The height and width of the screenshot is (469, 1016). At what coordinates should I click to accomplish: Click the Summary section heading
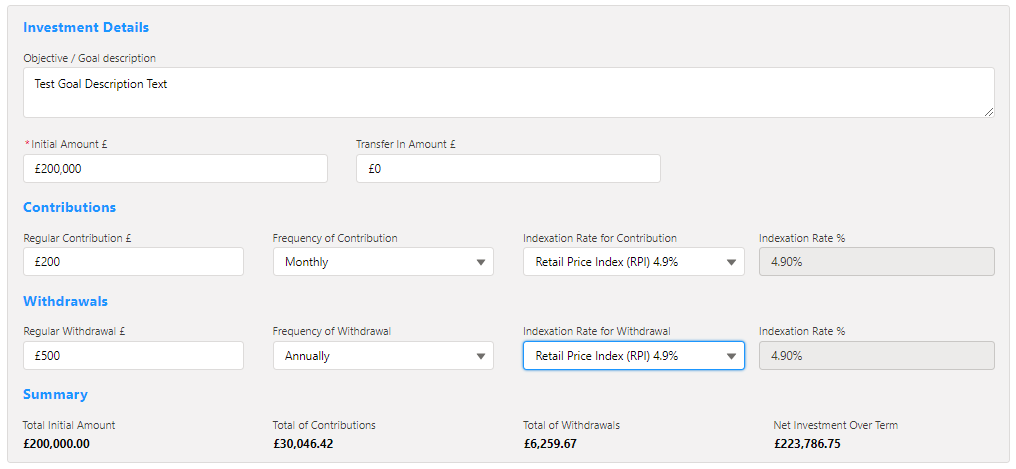pyautogui.click(x=55, y=395)
